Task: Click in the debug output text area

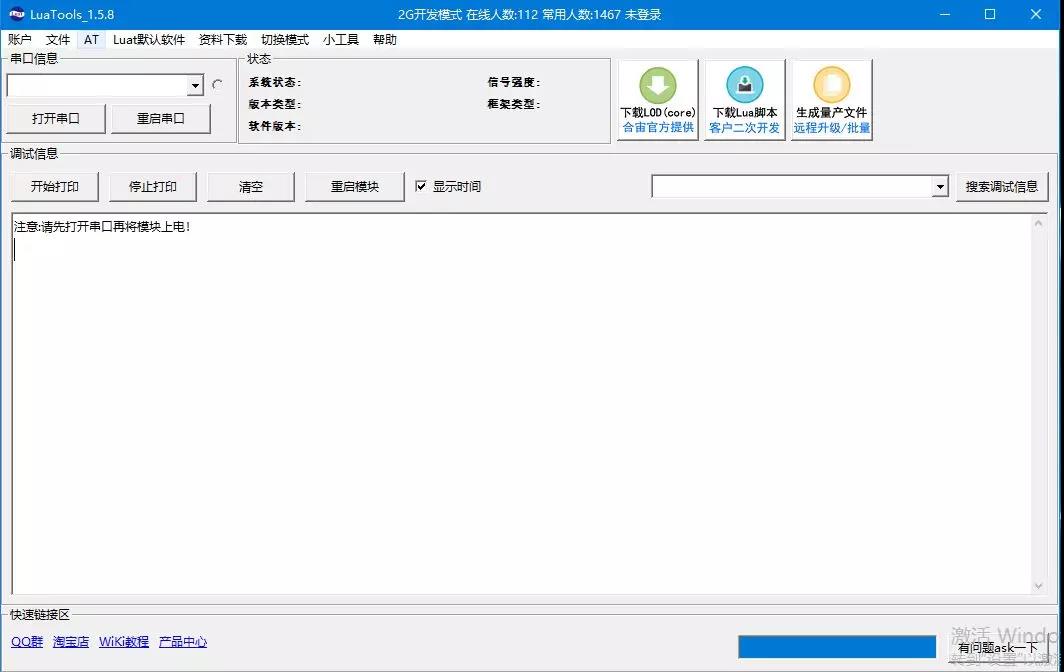Action: (x=522, y=404)
